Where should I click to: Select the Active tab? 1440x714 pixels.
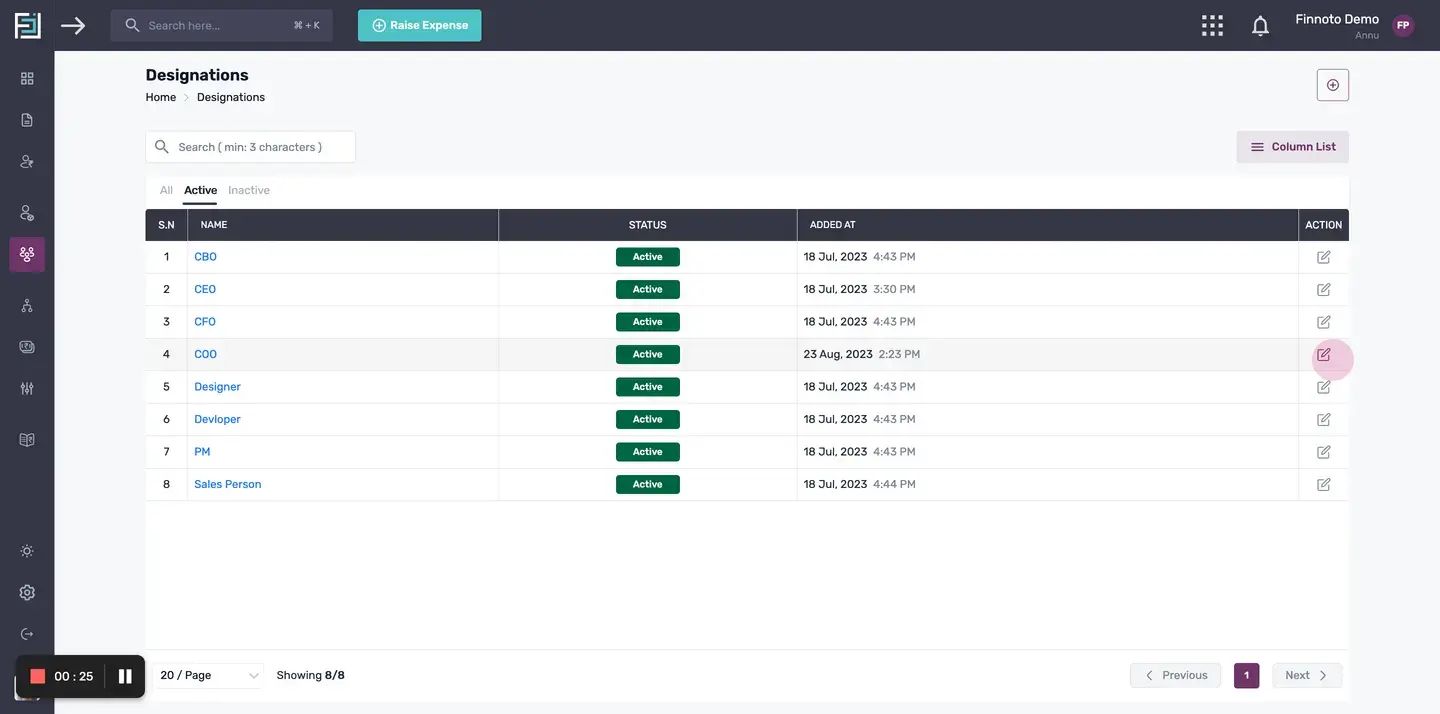200,190
